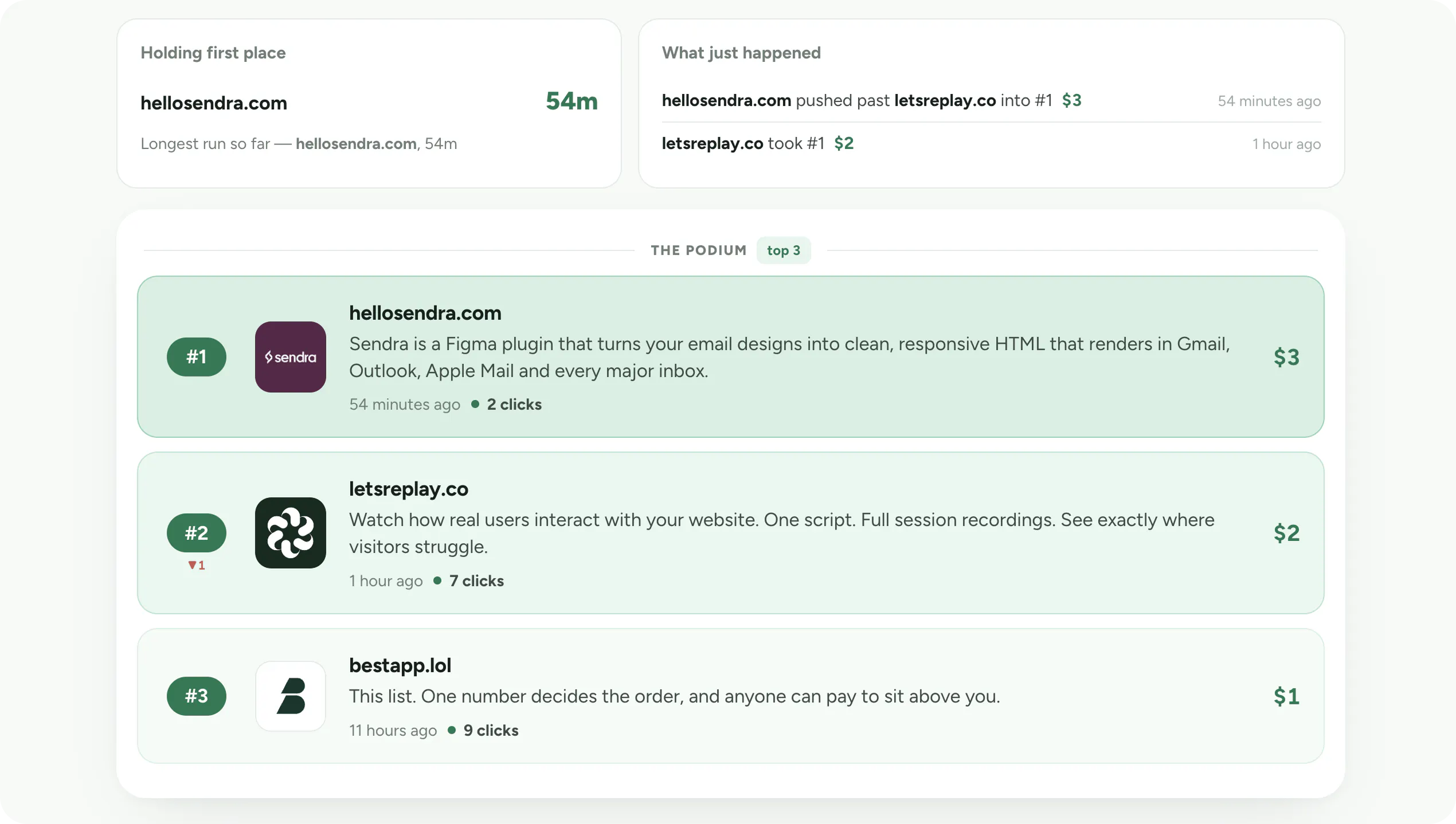Click the 2 clicks count
1456x824 pixels.
tap(514, 405)
